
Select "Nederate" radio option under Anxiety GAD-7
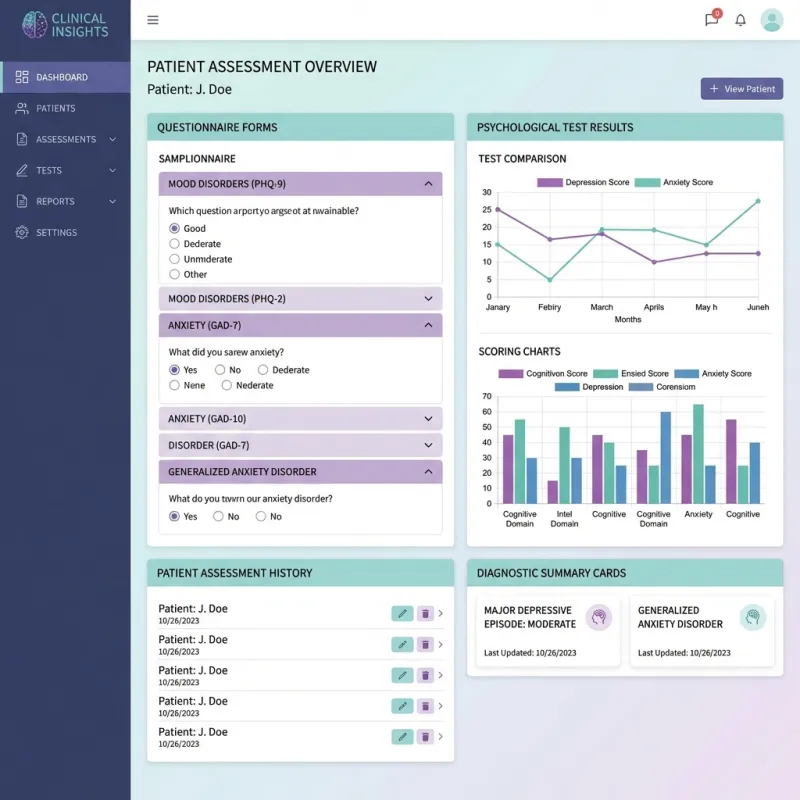227,385
